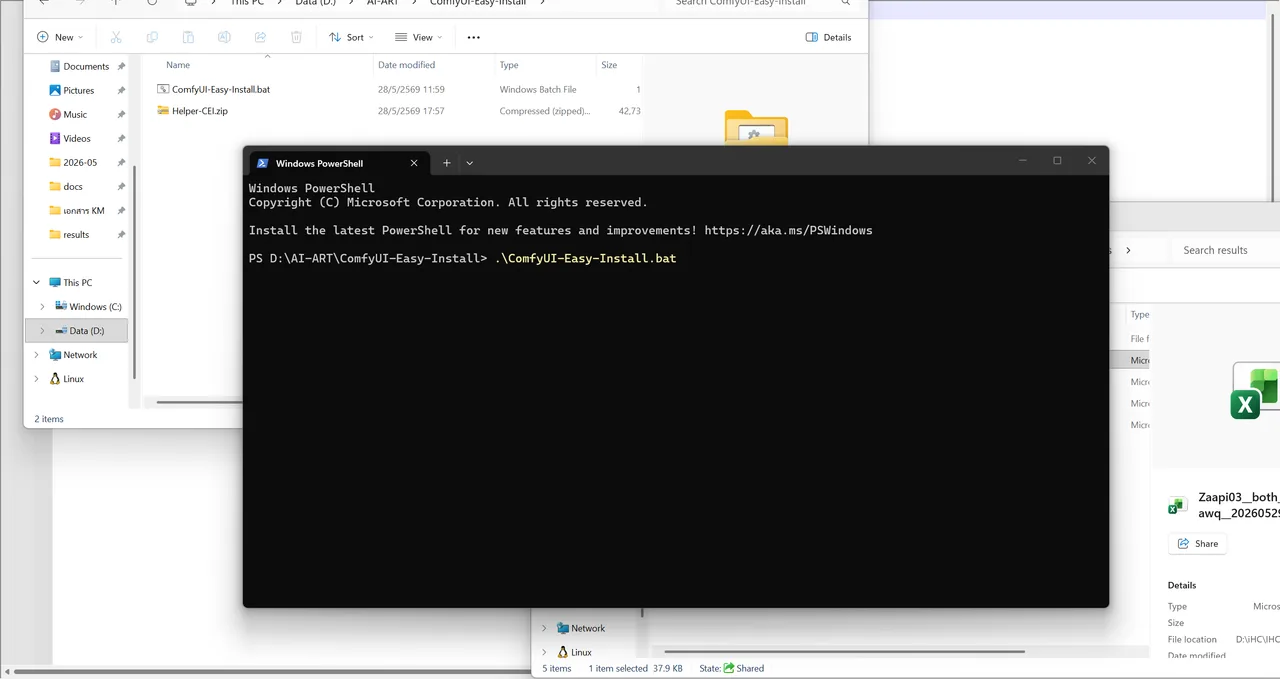
Task: Click the large Excel file preview icon
Action: [x=1255, y=390]
